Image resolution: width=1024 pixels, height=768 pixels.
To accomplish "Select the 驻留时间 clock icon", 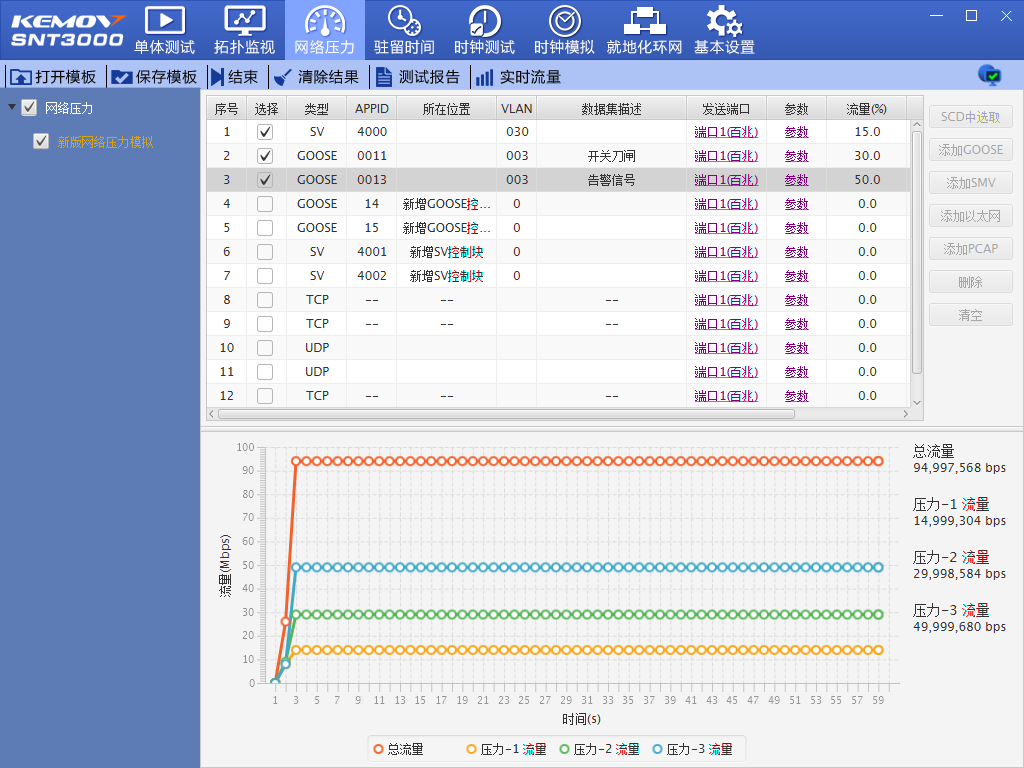I will (404, 20).
